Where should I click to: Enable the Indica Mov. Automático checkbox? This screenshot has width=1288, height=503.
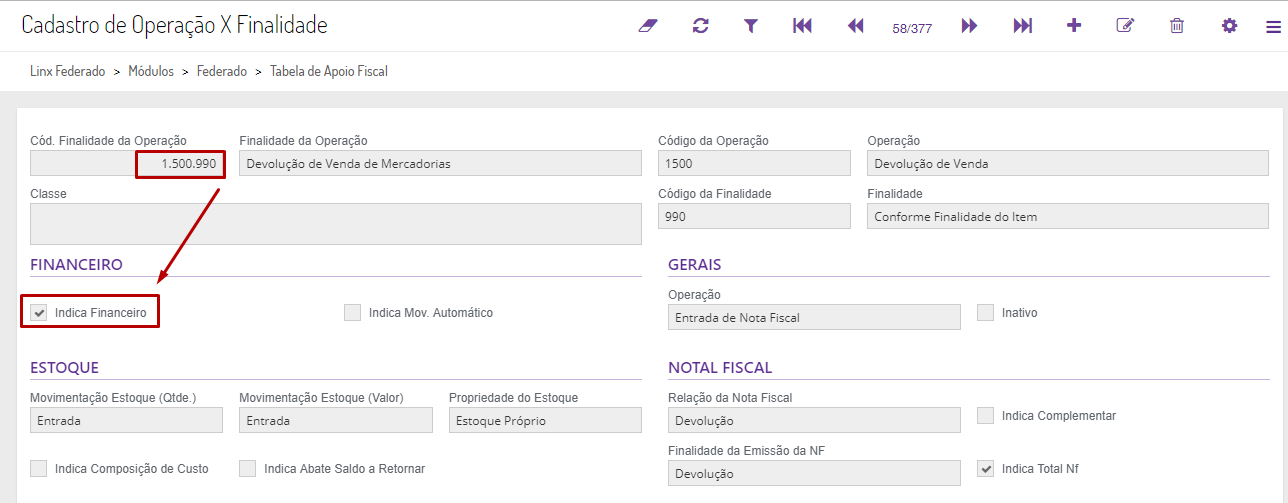[x=352, y=313]
